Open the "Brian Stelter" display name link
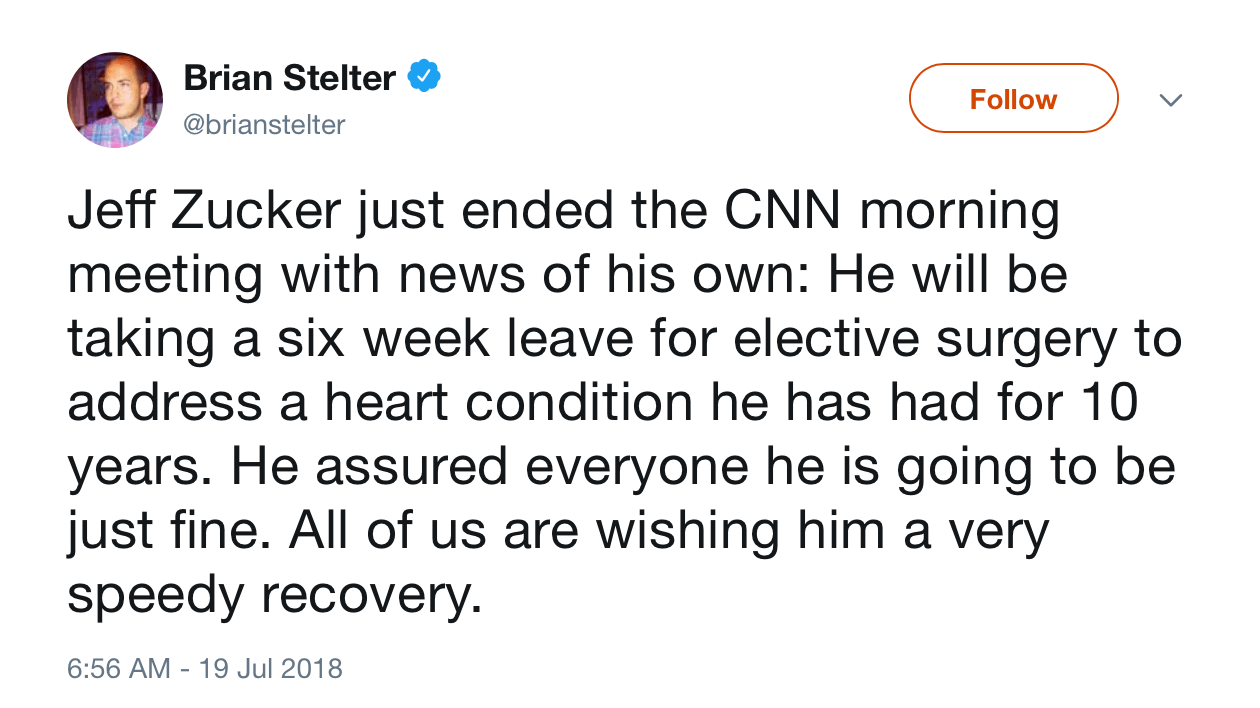This screenshot has height=708, width=1260. tap(290, 78)
